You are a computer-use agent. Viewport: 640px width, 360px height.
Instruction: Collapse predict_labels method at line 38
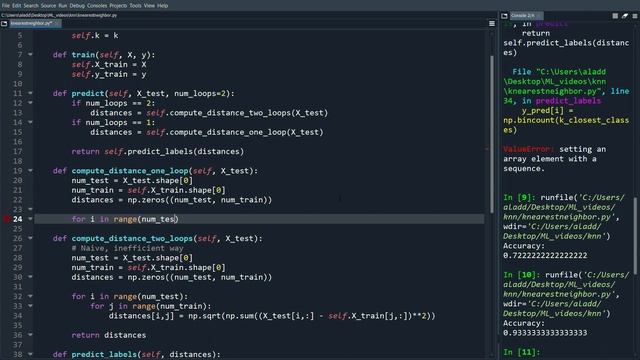tap(30, 354)
